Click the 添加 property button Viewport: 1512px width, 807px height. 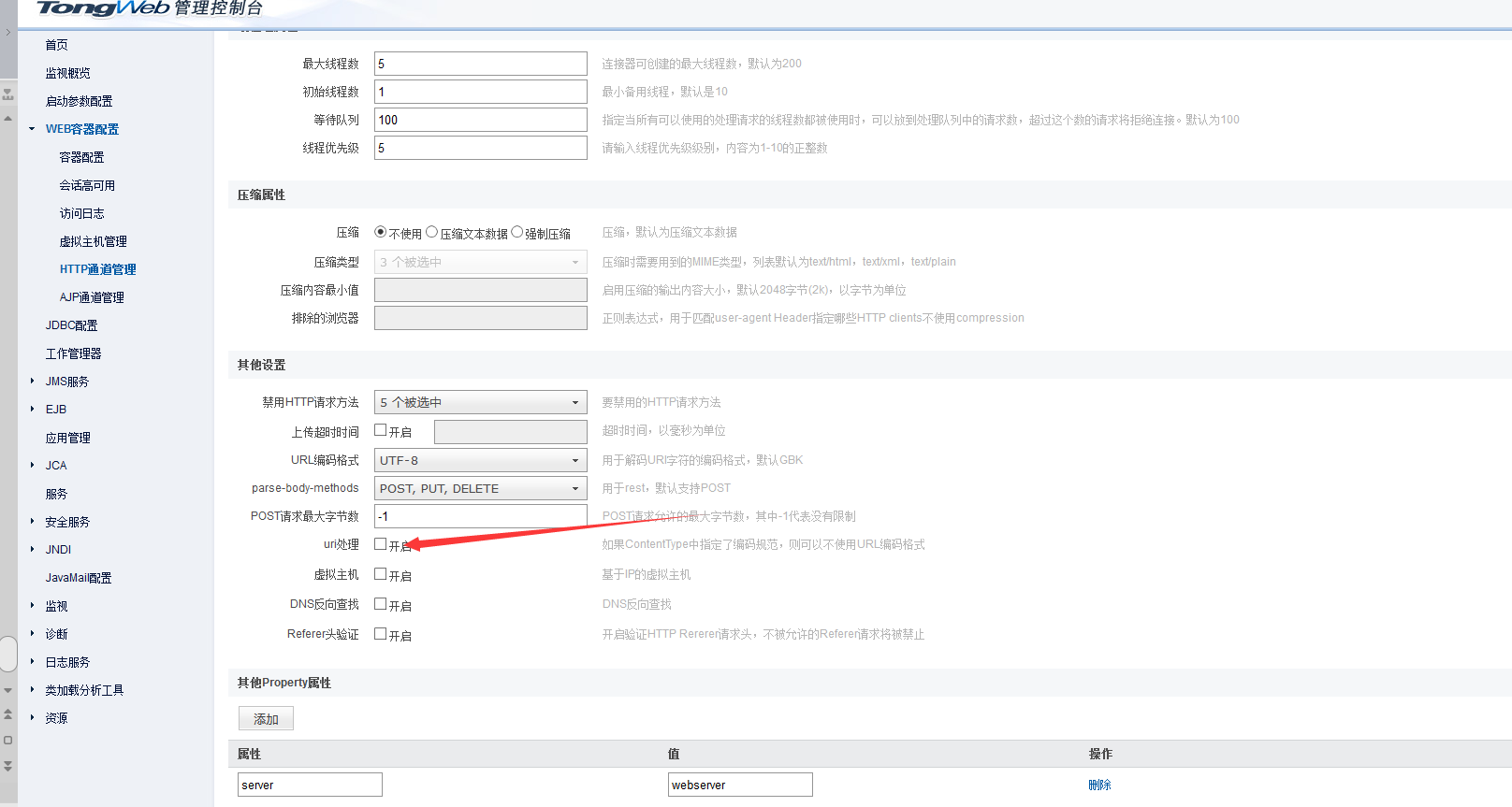point(266,718)
